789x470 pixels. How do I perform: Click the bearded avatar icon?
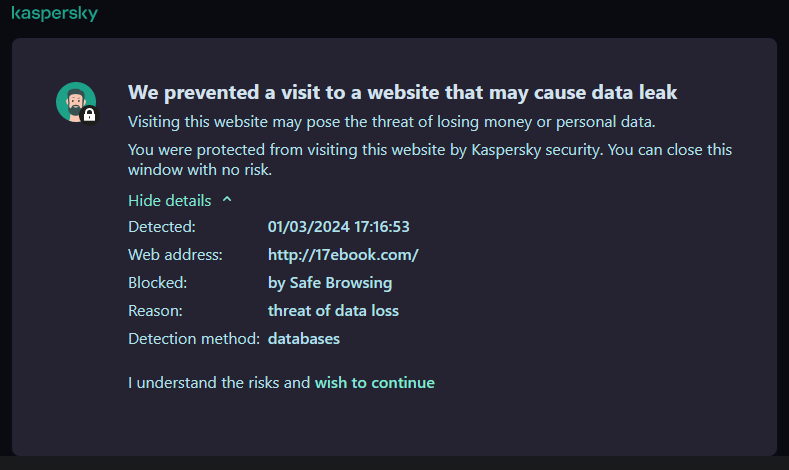tap(75, 102)
